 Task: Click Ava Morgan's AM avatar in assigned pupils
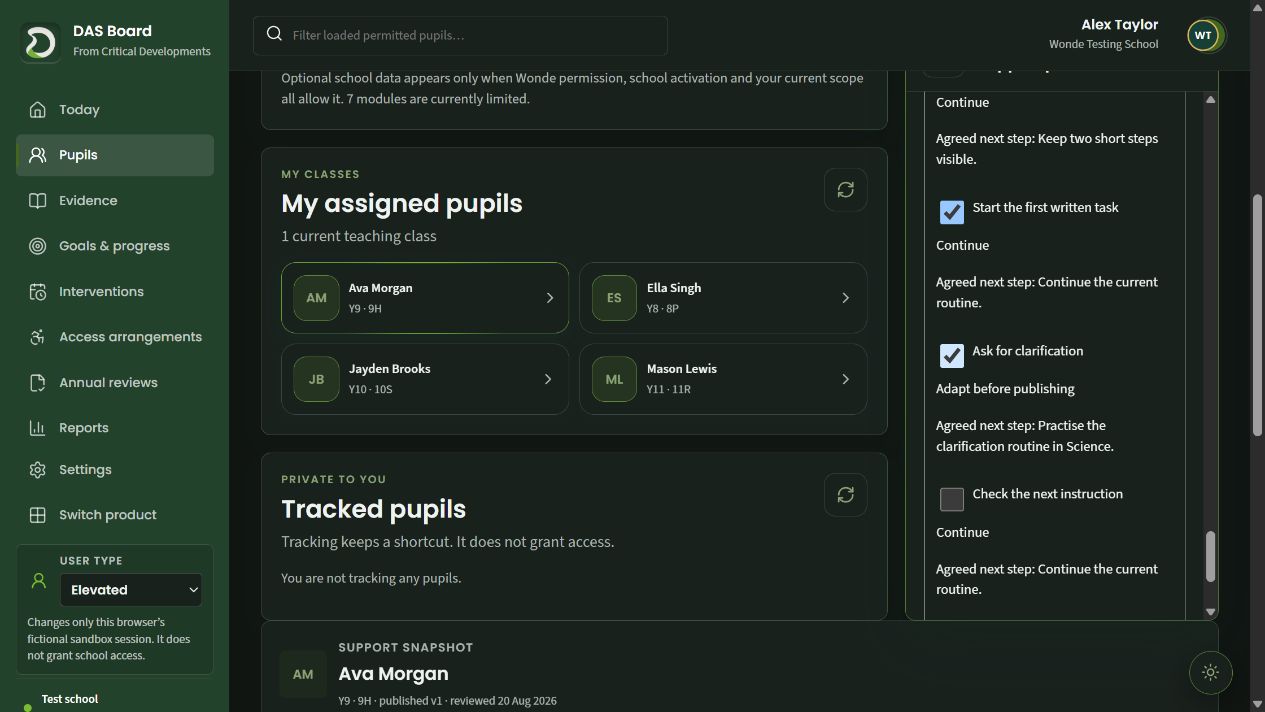(x=316, y=298)
